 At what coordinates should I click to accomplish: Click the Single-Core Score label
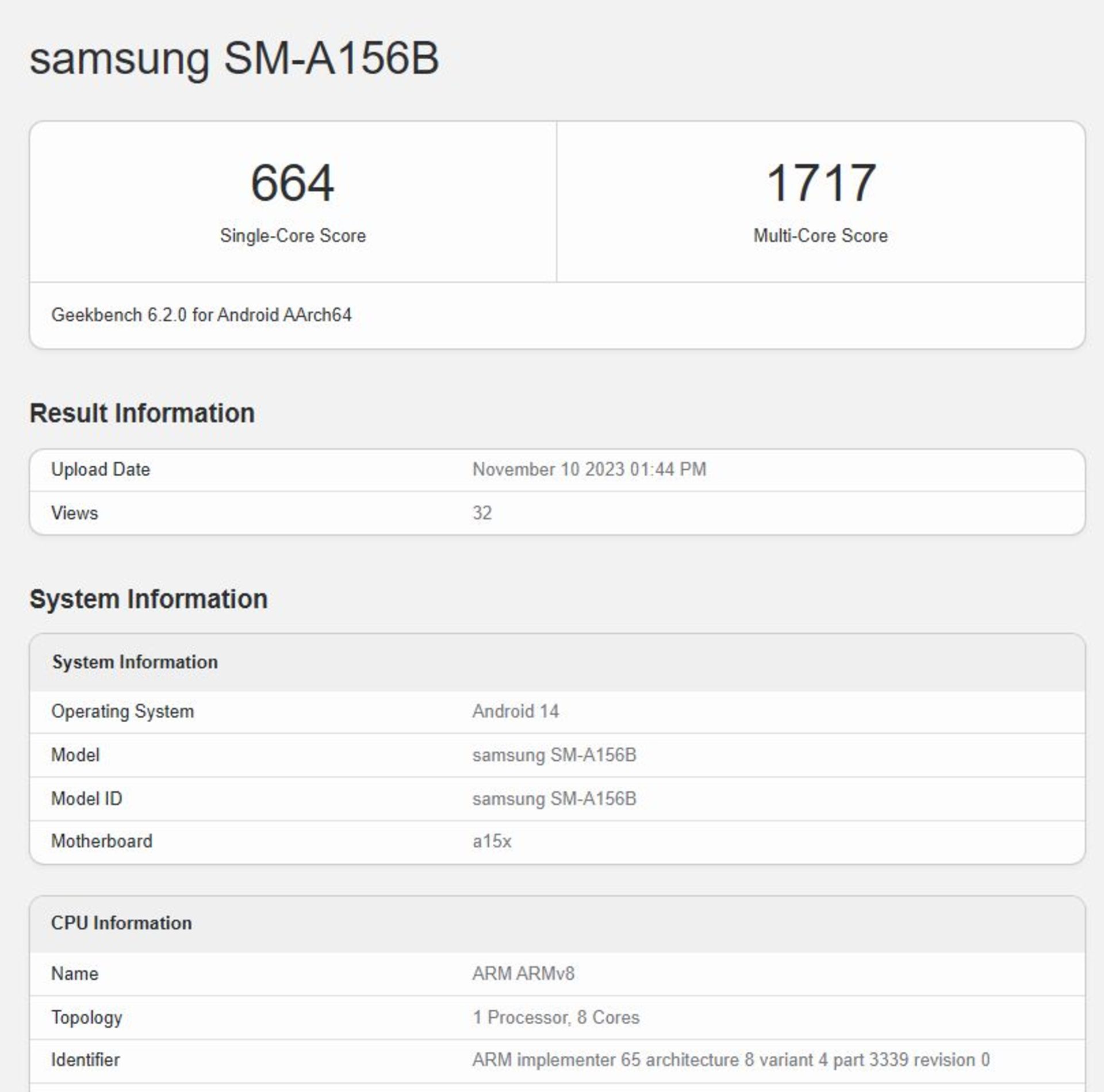(x=293, y=236)
